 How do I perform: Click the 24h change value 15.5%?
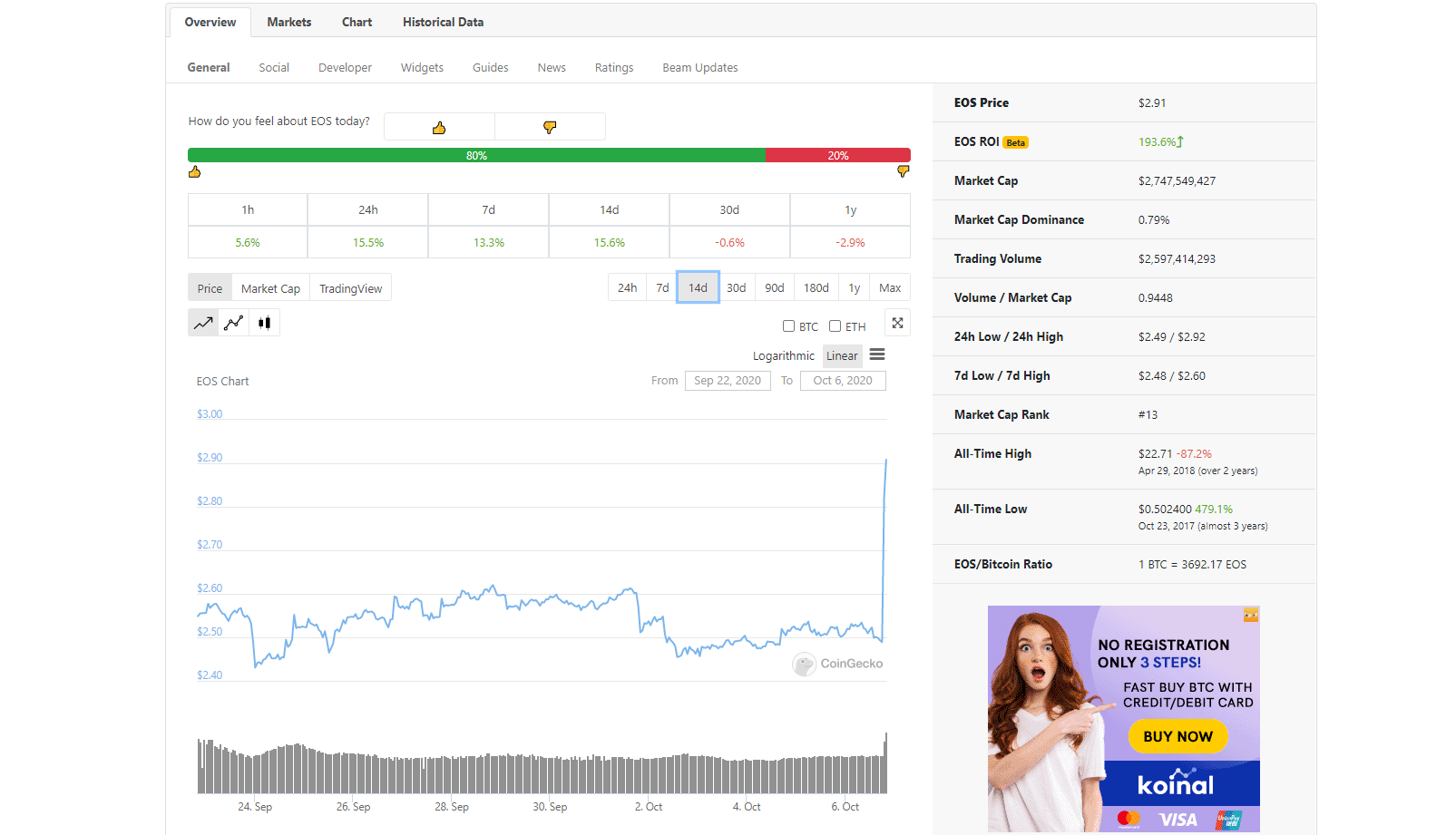pos(368,242)
